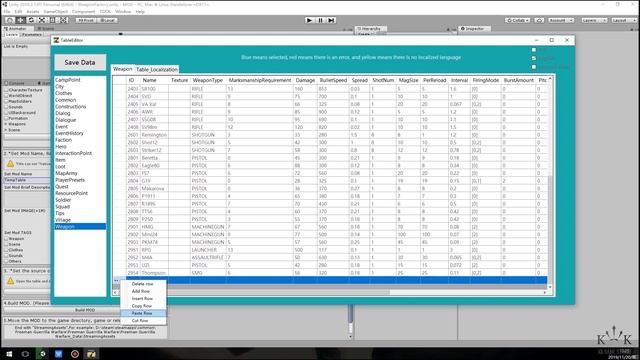Select EventHistory in the table list
Image resolution: width=640 pixels, height=360 pixels.
69,133
